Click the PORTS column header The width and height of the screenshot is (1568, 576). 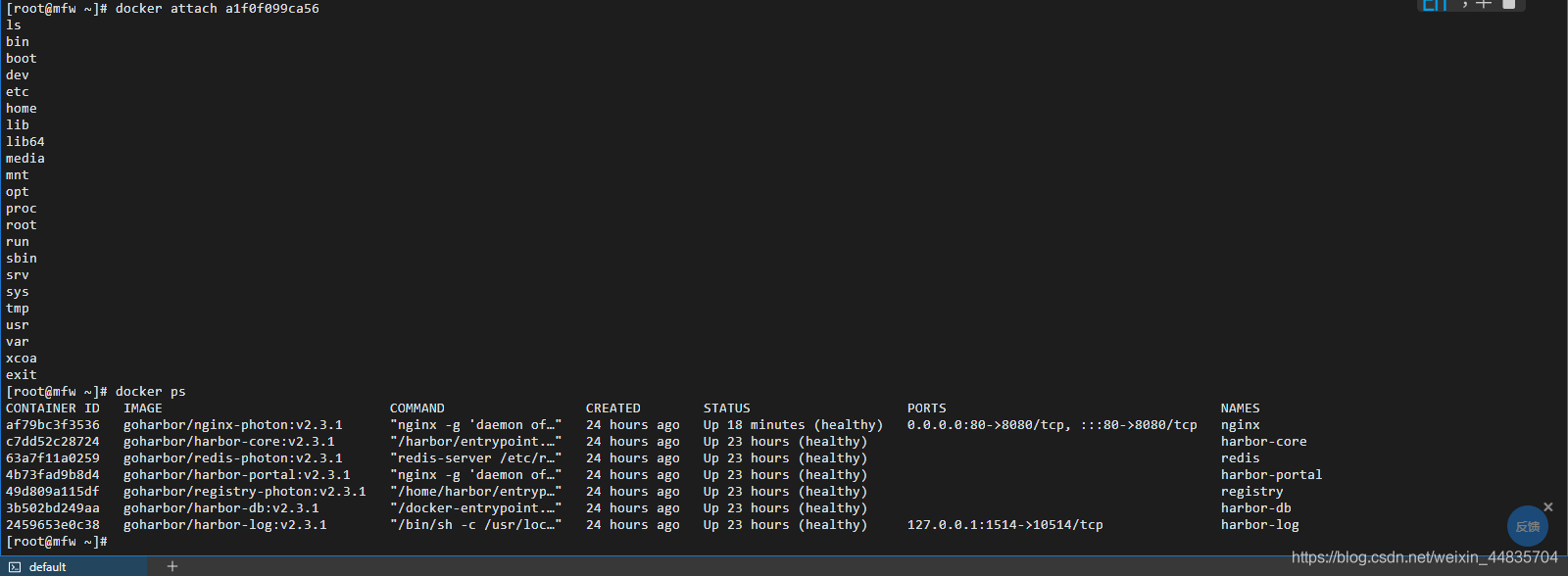(x=927, y=408)
